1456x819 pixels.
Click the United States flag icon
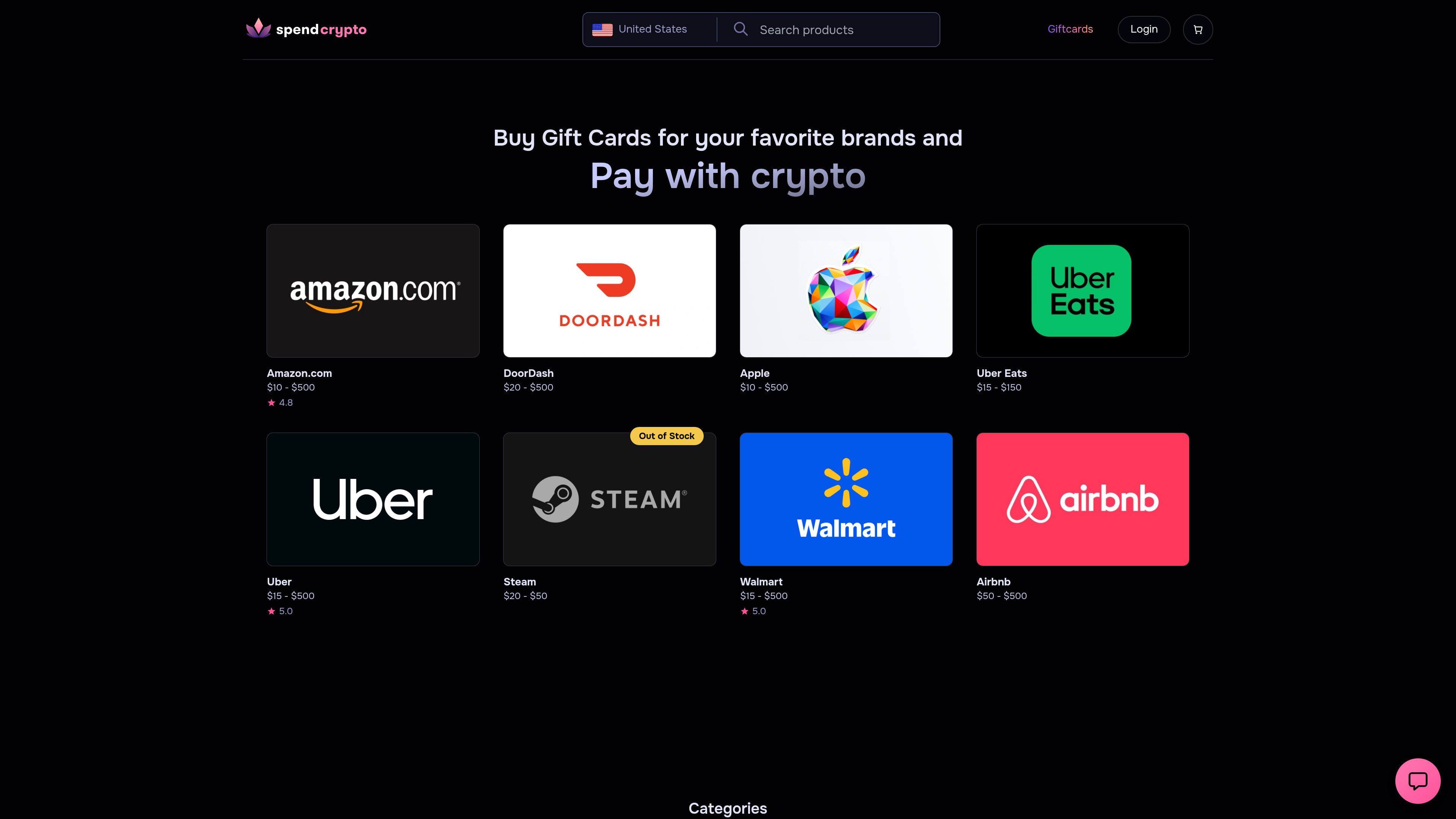coord(602,30)
